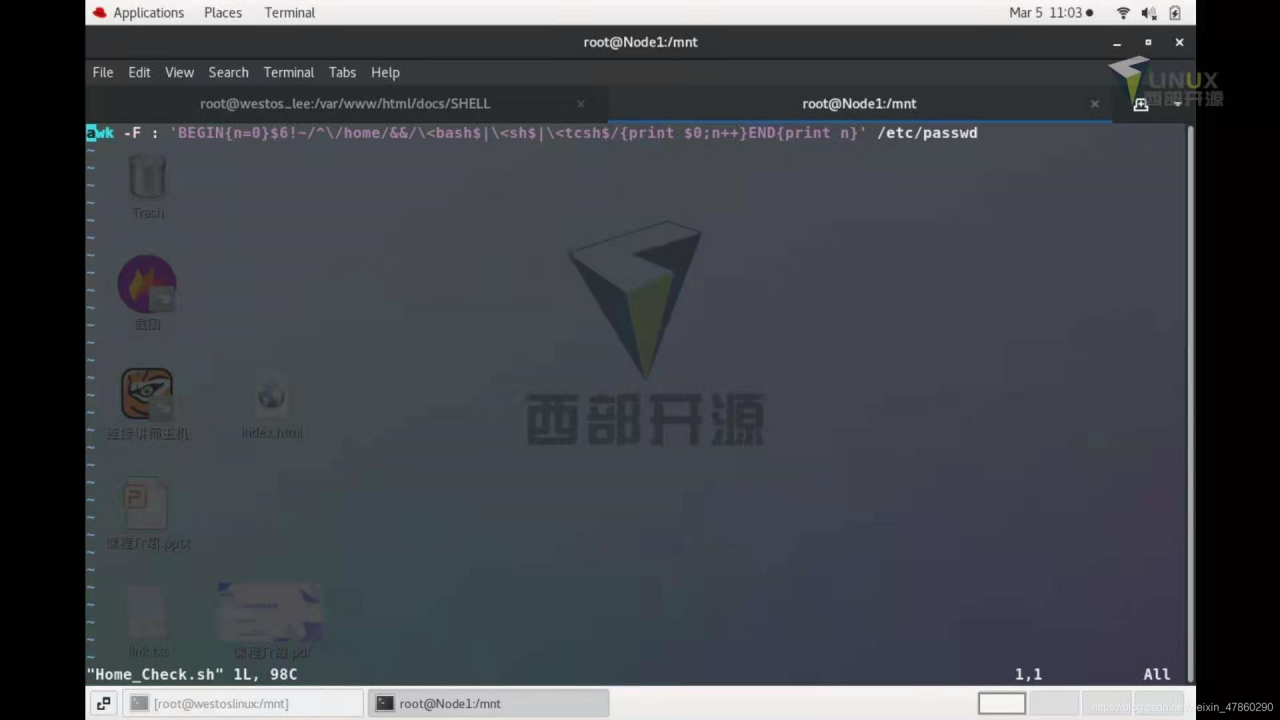The width and height of the screenshot is (1280, 720).
Task: Open the View menu
Action: point(179,72)
